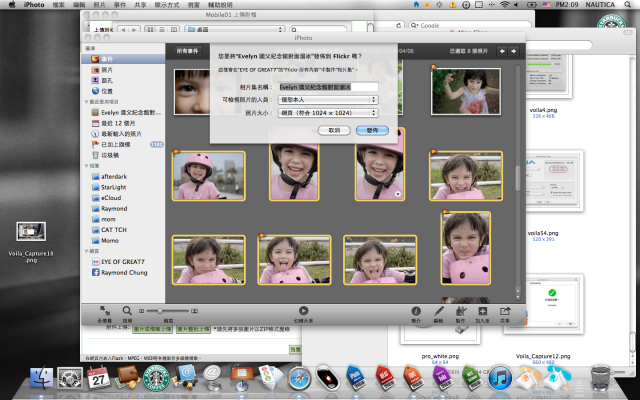Viewport: 640px width, 400px height.
Task: Select the Raymond Chung Facebook account
Action: (x=123, y=272)
